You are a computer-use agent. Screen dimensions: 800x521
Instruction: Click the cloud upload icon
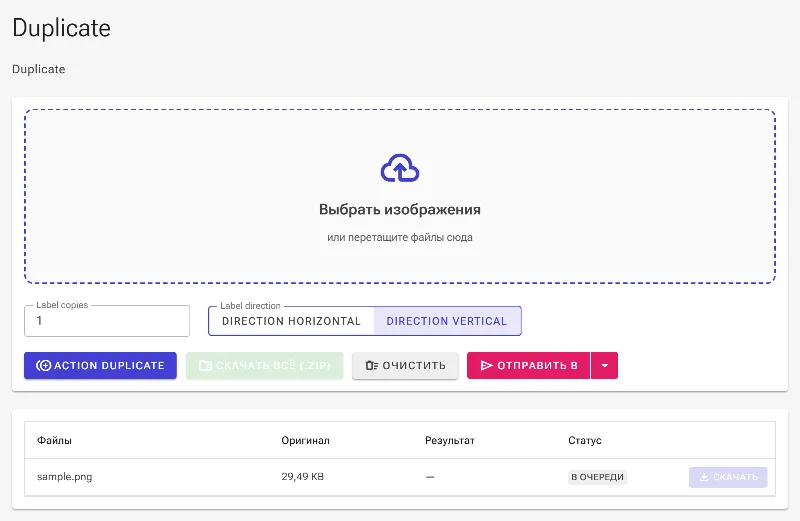coord(399,168)
